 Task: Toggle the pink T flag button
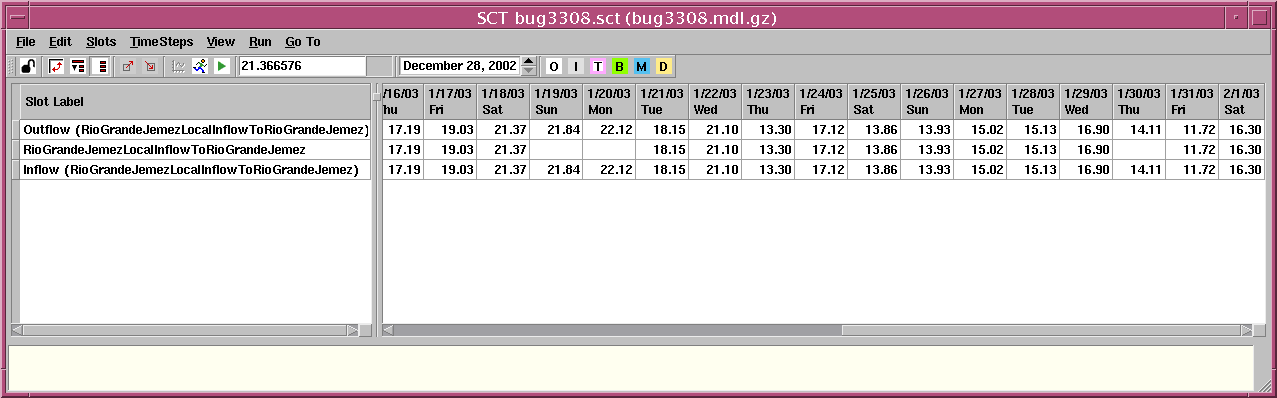pos(597,66)
